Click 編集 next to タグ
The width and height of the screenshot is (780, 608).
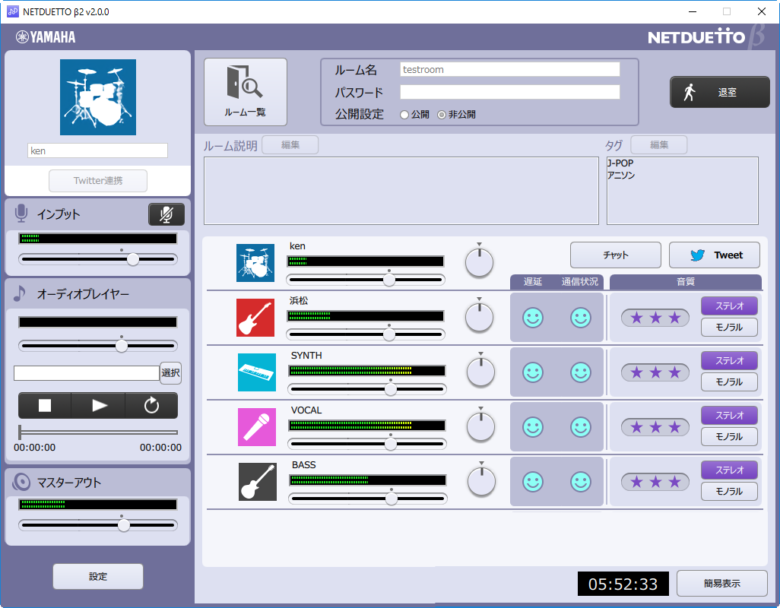tap(659, 145)
